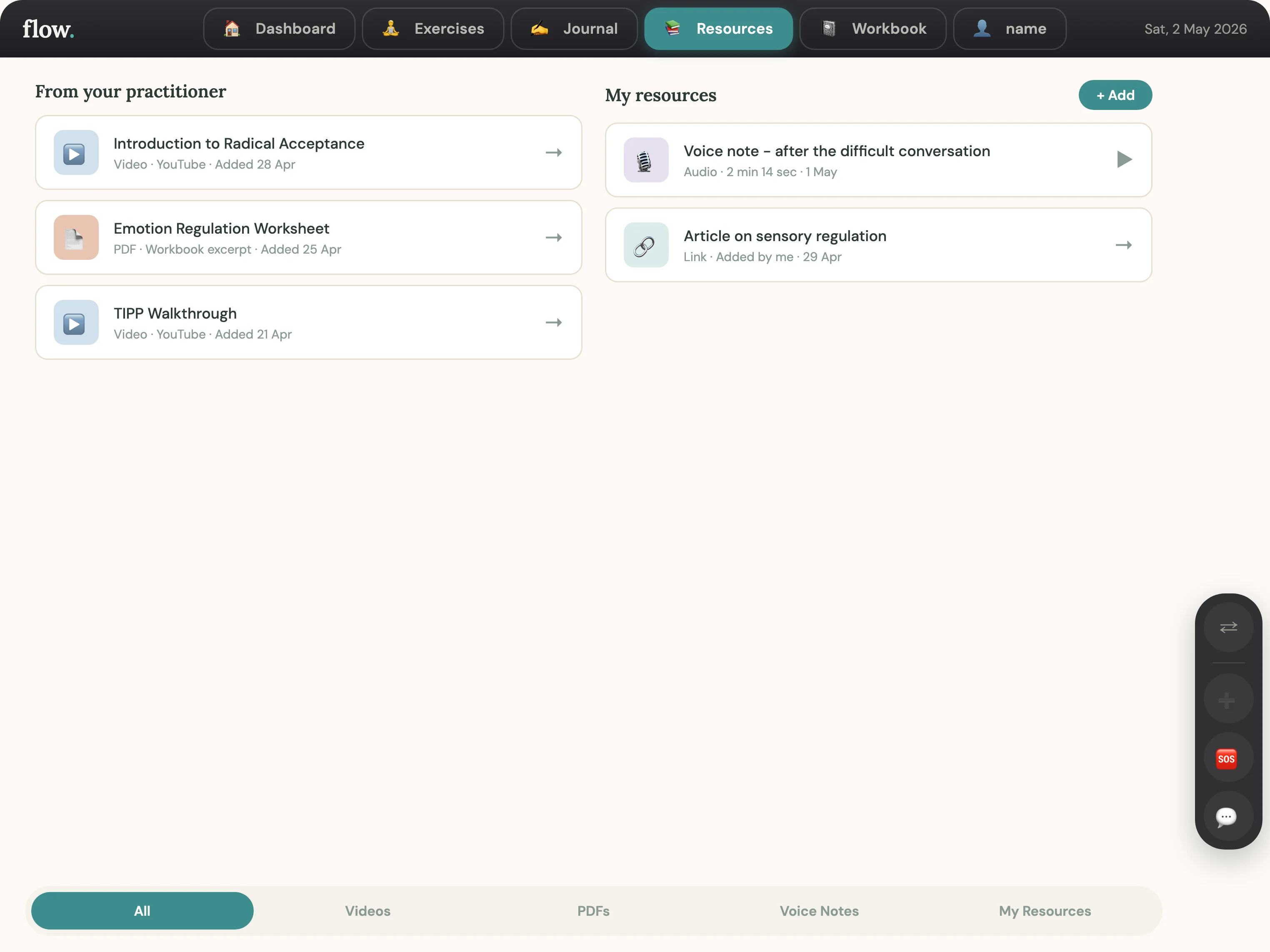Select the Resources tab in top navigation
This screenshot has width=1270, height=952.
pos(718,29)
